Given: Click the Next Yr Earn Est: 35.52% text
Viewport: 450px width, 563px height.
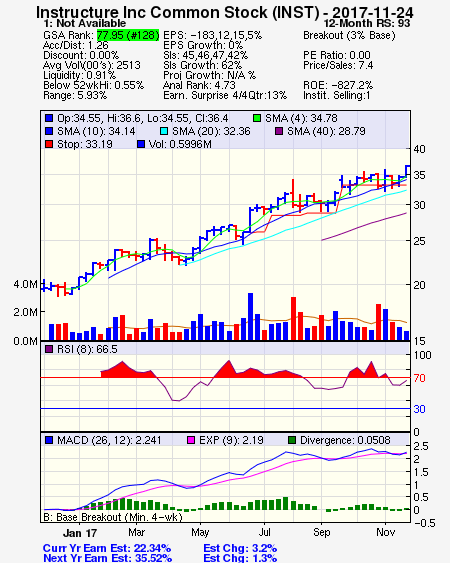Looking at the screenshot, I should 107,558.
